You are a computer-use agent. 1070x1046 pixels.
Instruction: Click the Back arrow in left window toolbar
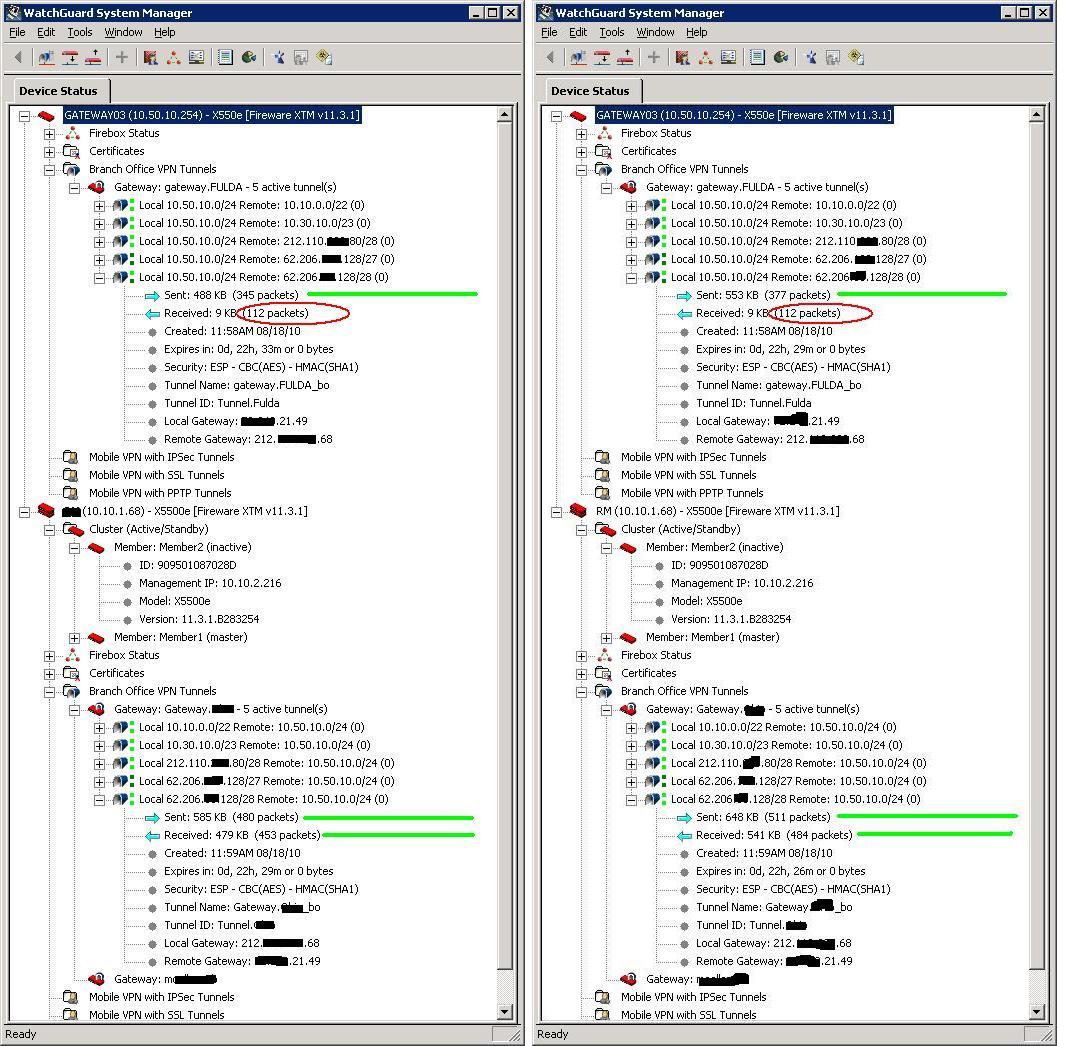tap(18, 57)
